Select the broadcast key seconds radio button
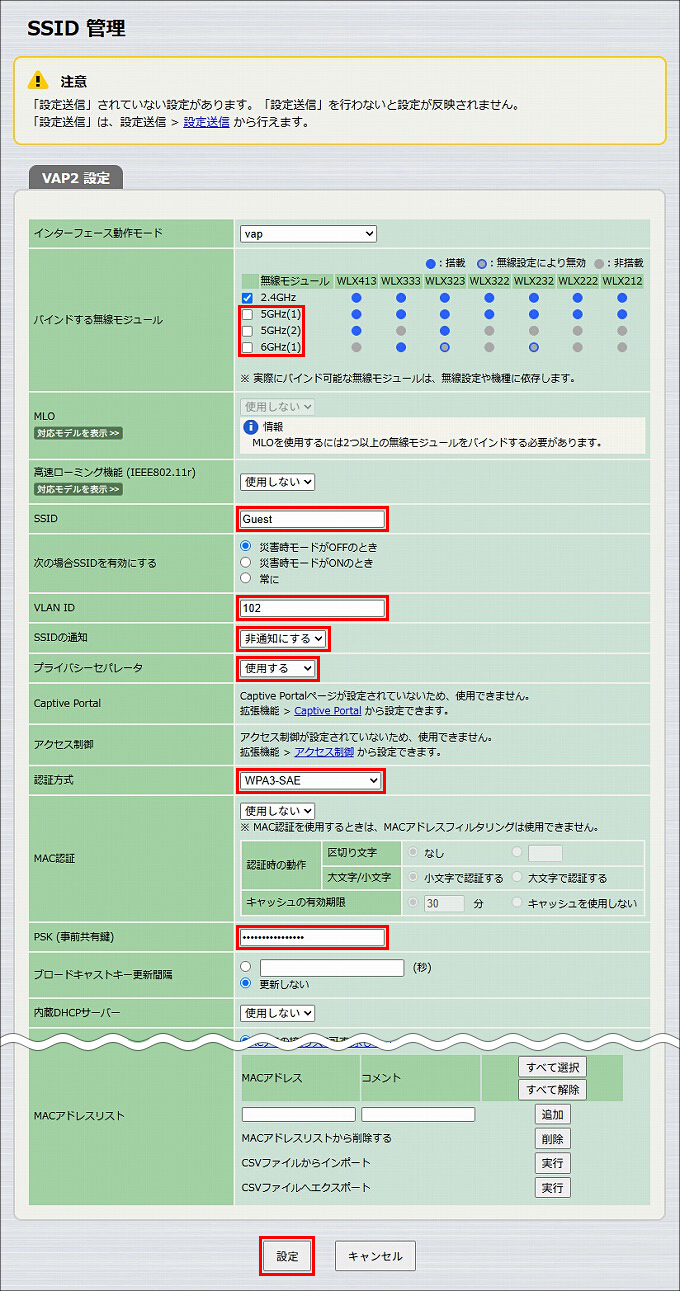 [x=246, y=967]
